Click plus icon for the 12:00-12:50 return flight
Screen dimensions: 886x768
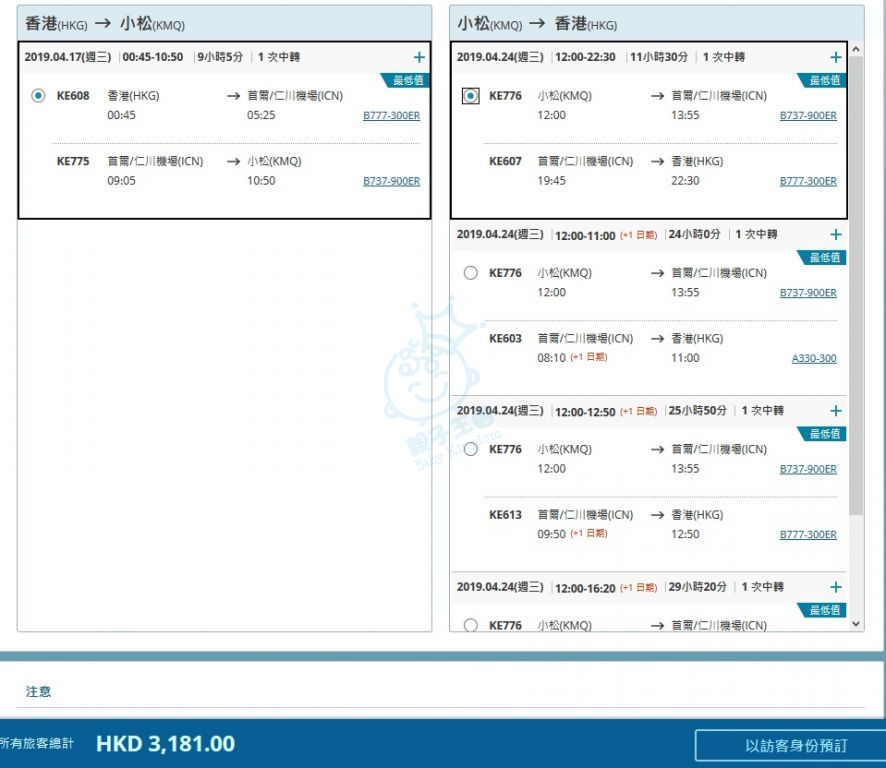835,411
